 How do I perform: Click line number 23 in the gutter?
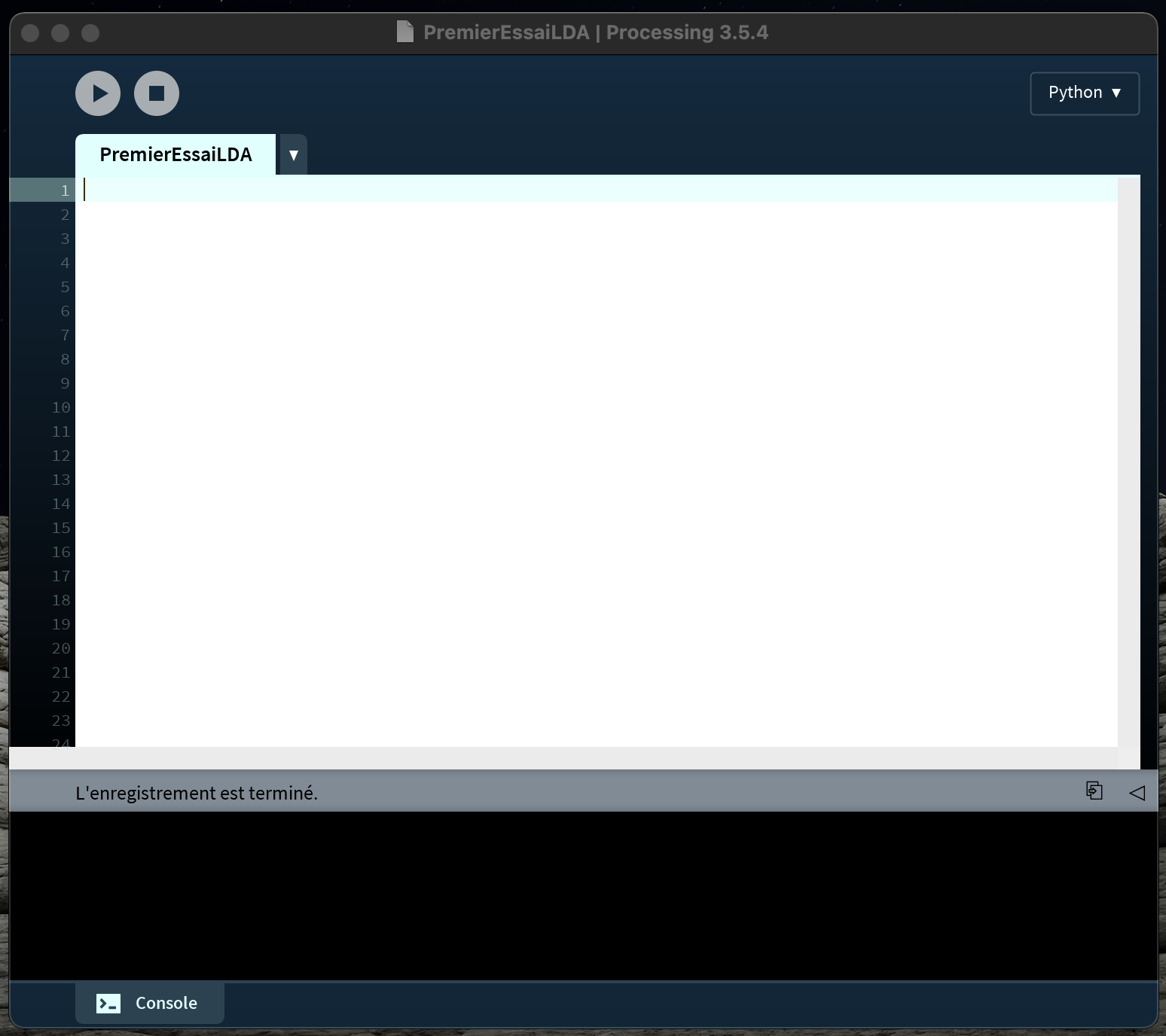click(x=61, y=721)
